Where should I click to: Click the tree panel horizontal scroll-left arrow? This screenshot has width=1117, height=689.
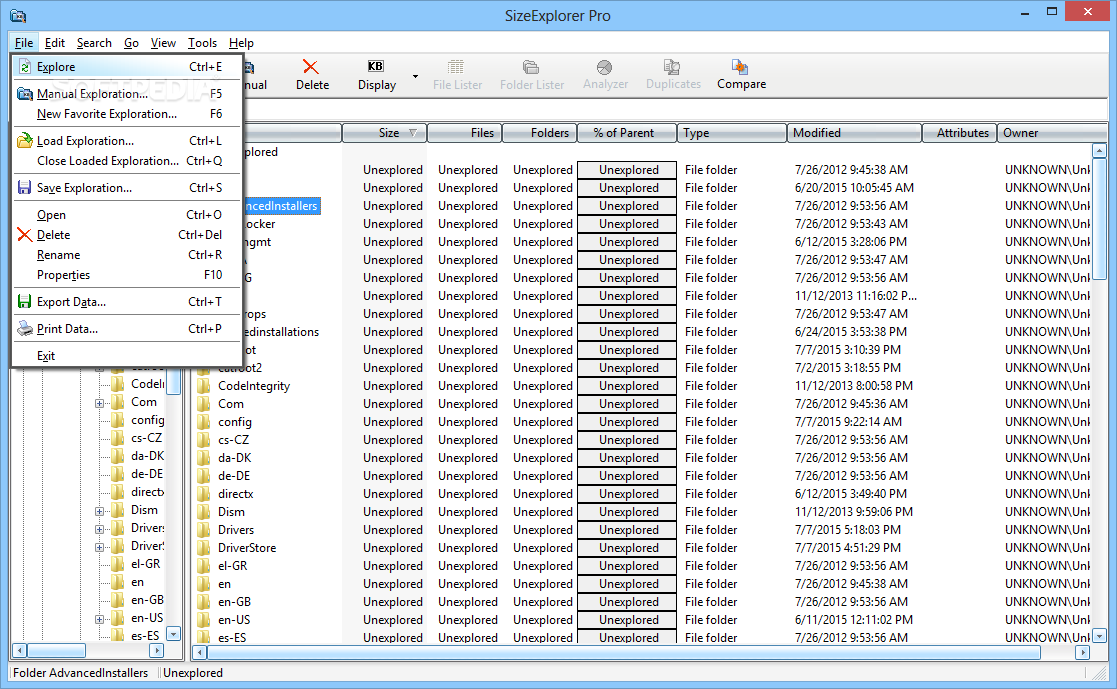coord(20,651)
